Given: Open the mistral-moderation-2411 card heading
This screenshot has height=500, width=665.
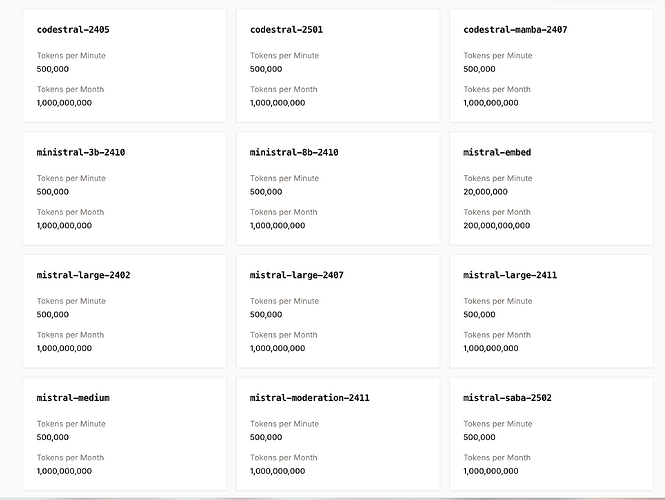Looking at the screenshot, I should [x=310, y=398].
